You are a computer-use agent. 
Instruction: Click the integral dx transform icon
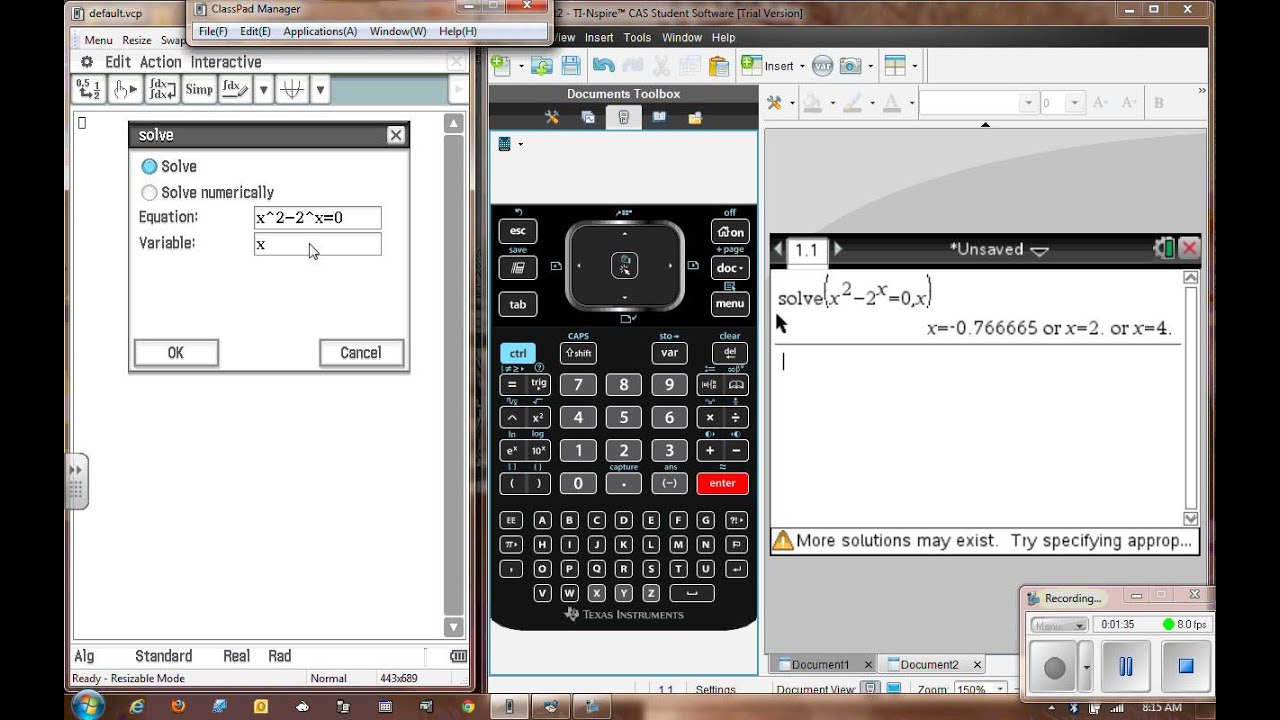pyautogui.click(x=162, y=90)
